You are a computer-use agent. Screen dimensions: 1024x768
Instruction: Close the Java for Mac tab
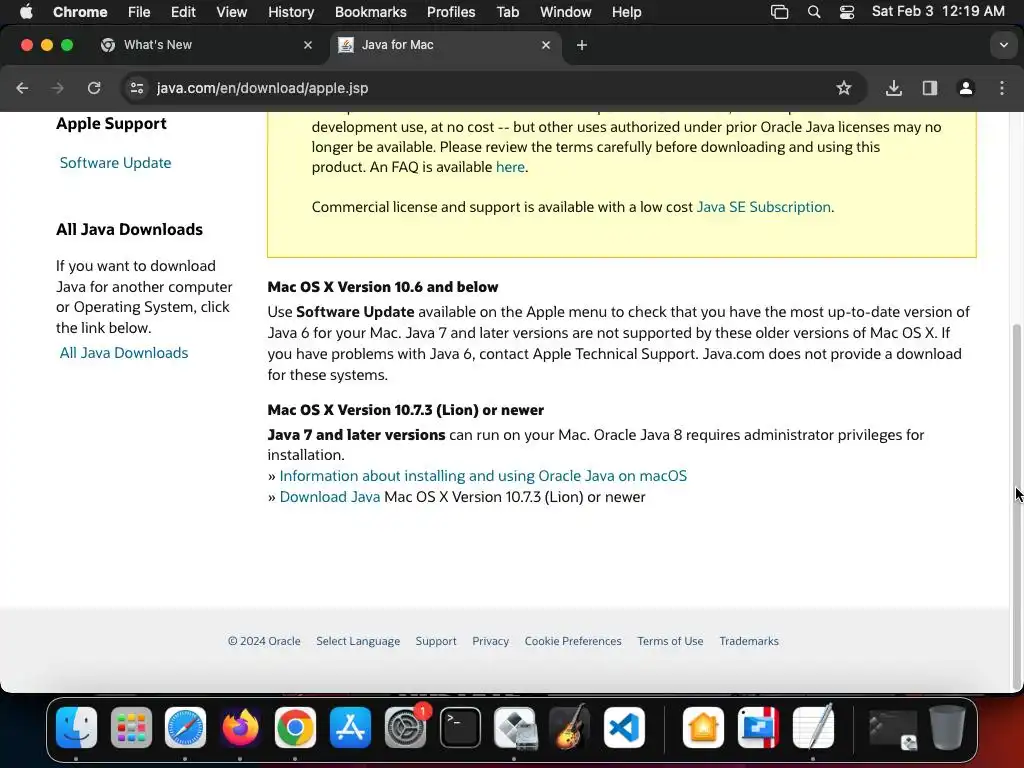tap(546, 45)
